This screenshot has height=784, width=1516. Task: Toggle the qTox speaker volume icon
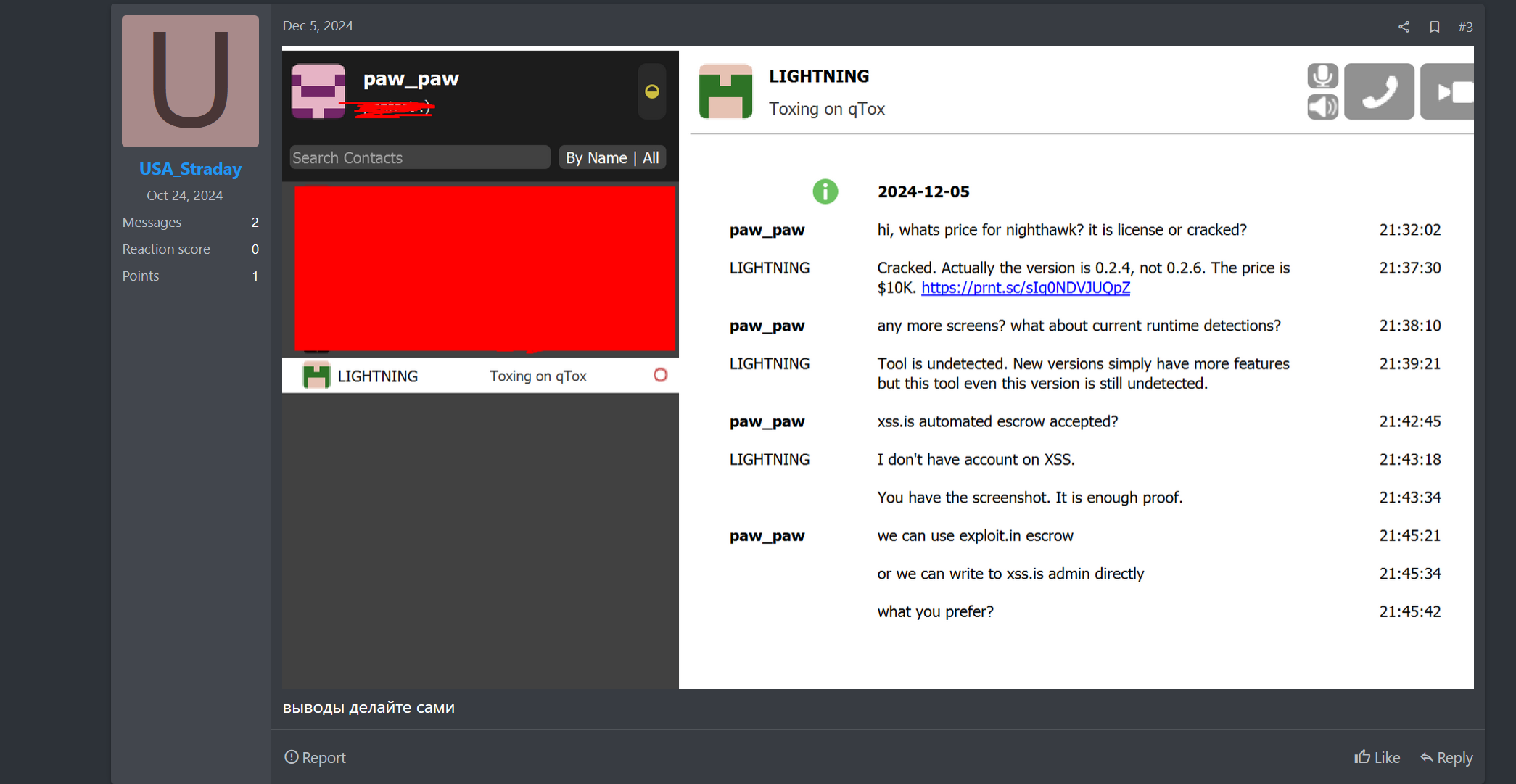point(1322,107)
